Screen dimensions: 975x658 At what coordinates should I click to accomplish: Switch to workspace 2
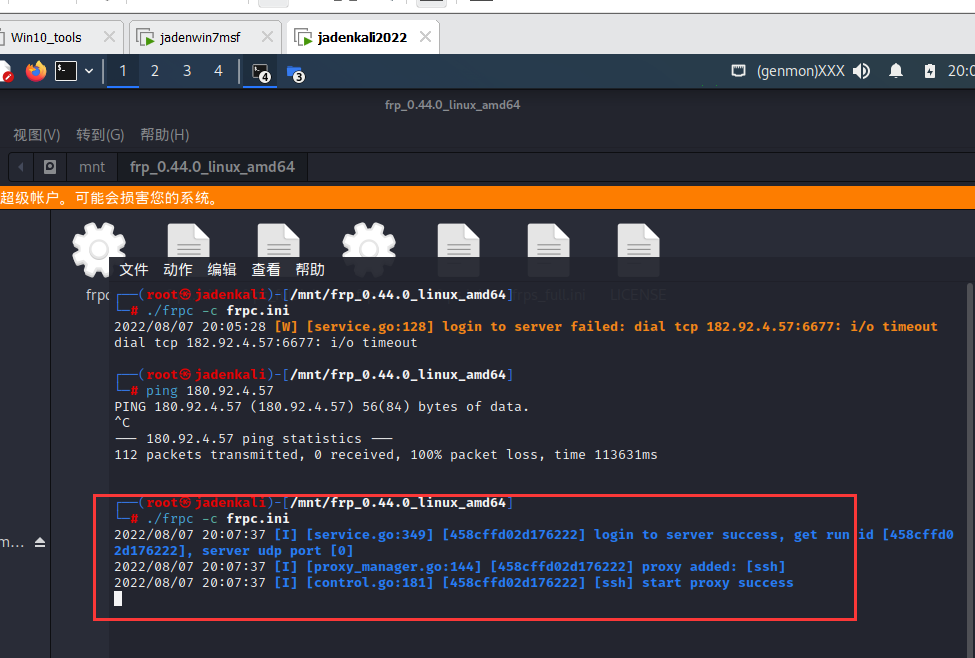coord(155,71)
